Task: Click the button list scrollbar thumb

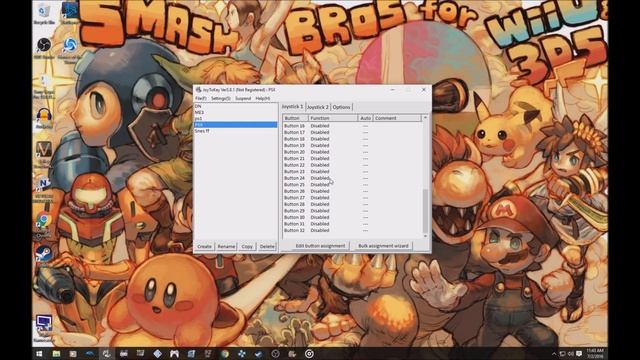Action: [425, 211]
